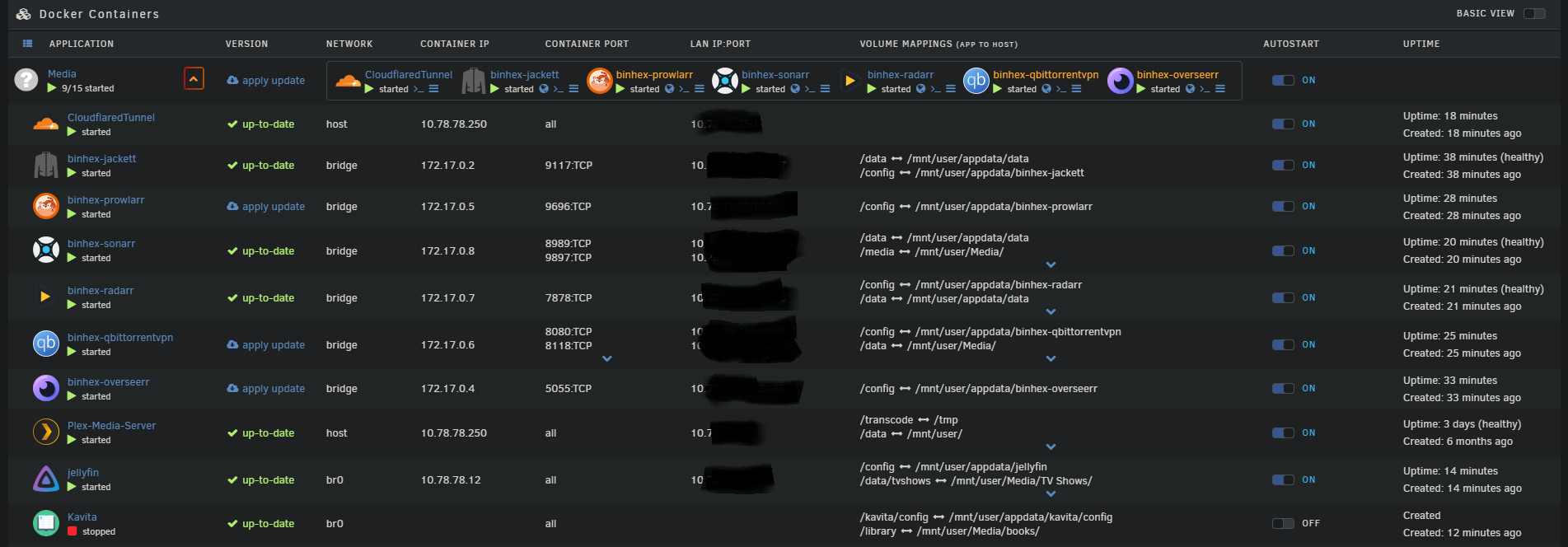Open the Kavita container name link

(82, 517)
